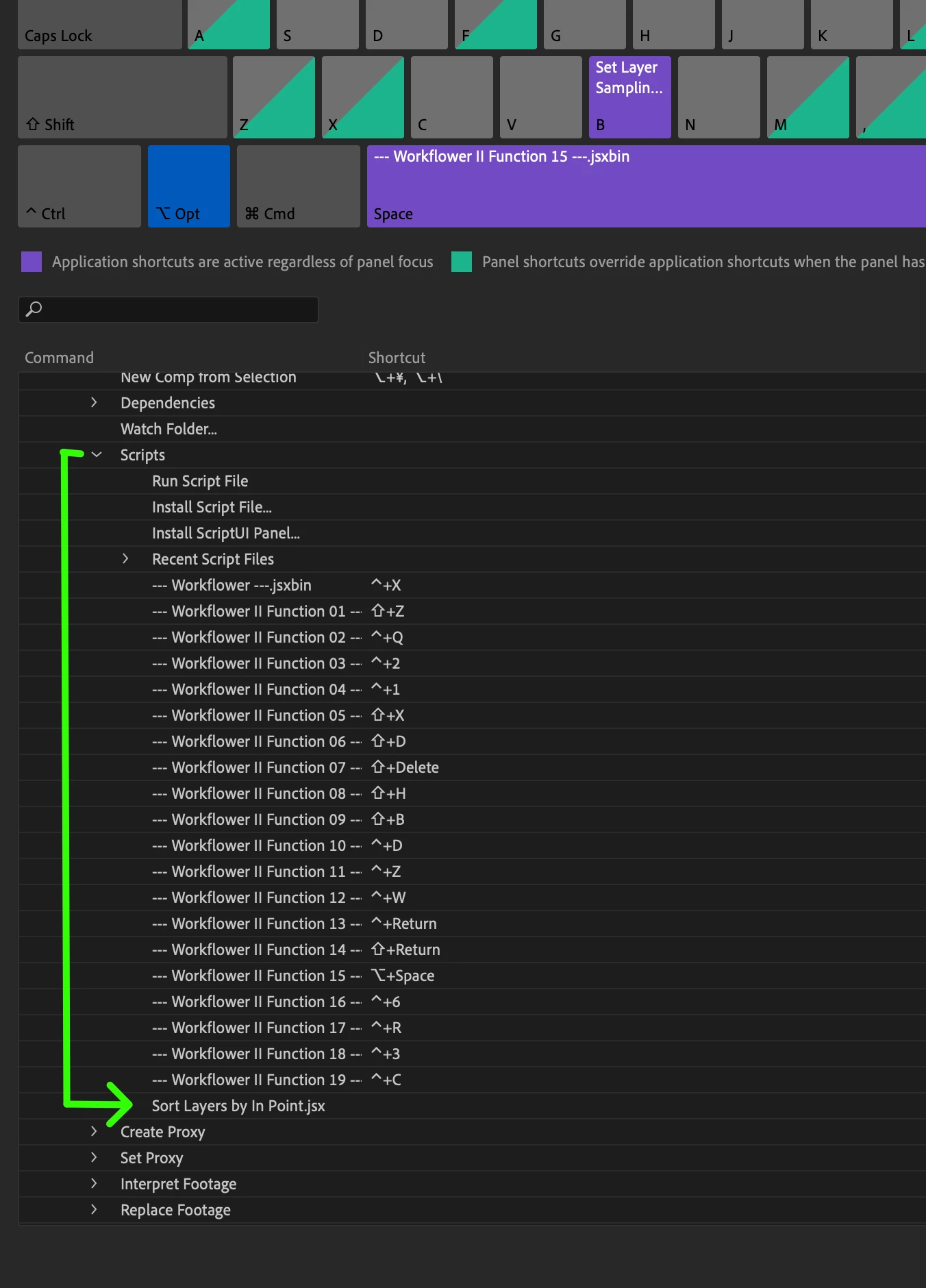Expand the Dependencies group

coord(94,402)
